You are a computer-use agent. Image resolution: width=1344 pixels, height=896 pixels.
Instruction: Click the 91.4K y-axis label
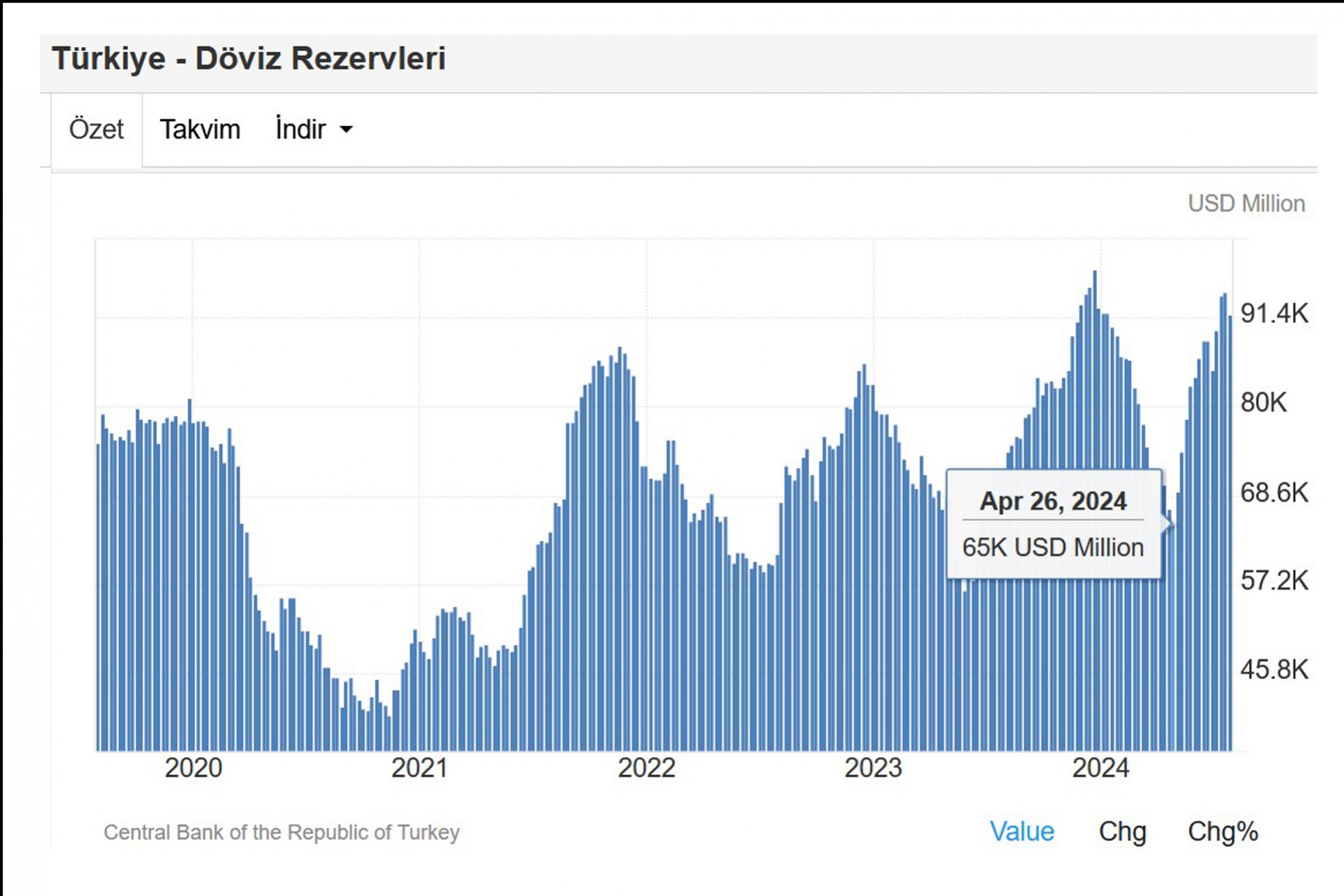(x=1274, y=314)
